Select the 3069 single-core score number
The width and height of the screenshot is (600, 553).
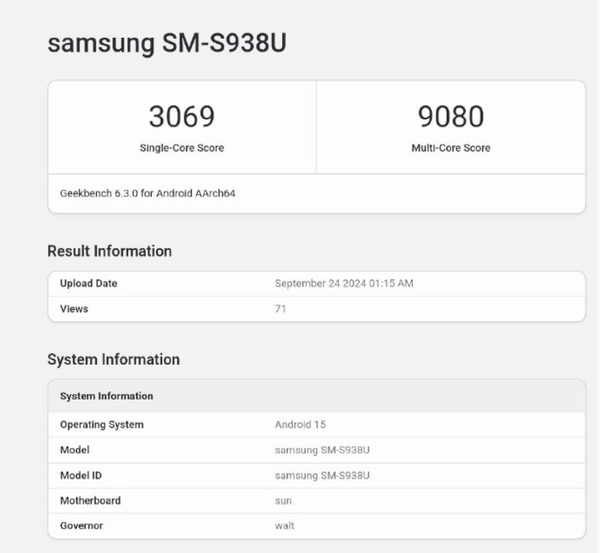point(181,117)
